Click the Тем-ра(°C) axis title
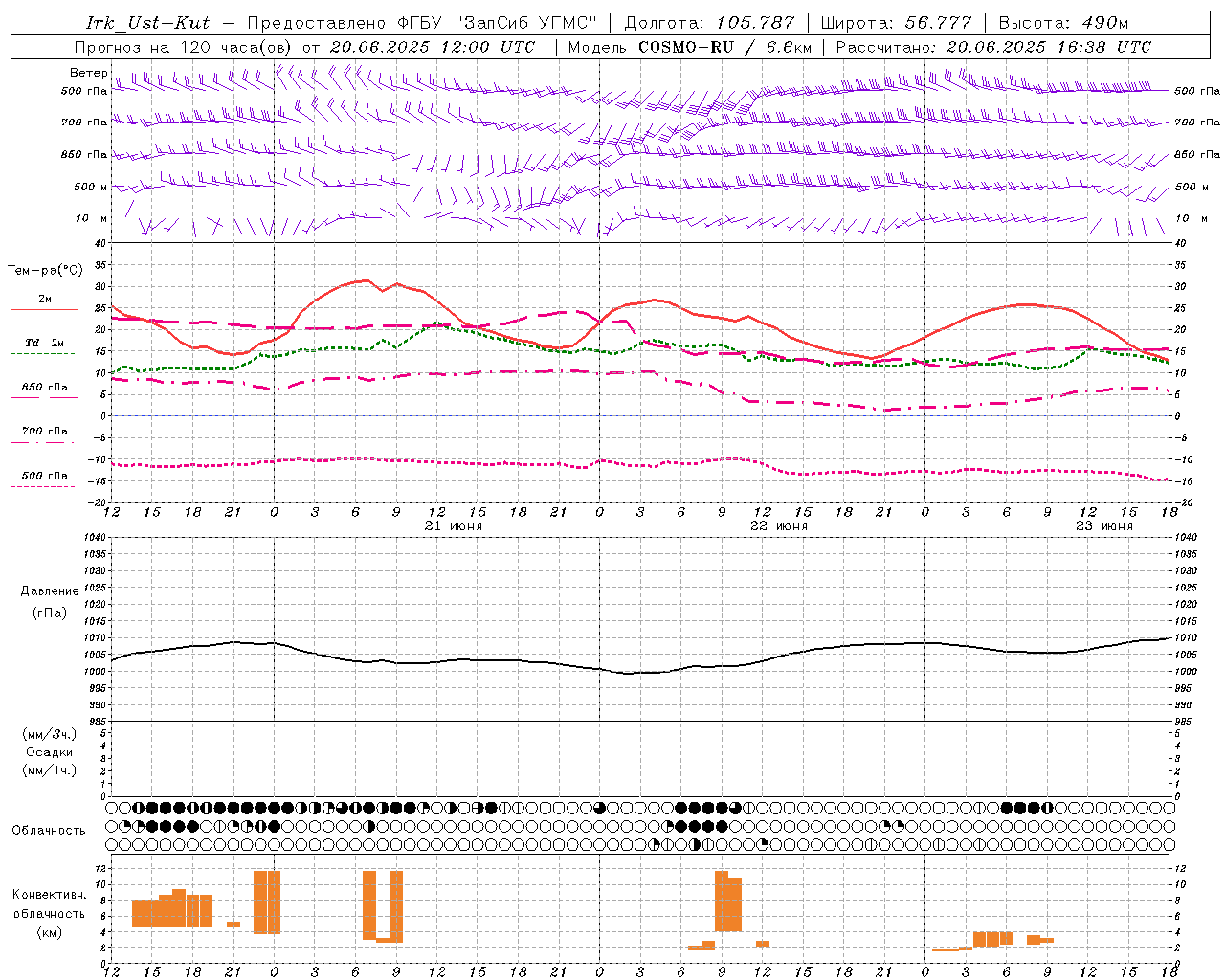The height and width of the screenshot is (980, 1225). point(45,271)
